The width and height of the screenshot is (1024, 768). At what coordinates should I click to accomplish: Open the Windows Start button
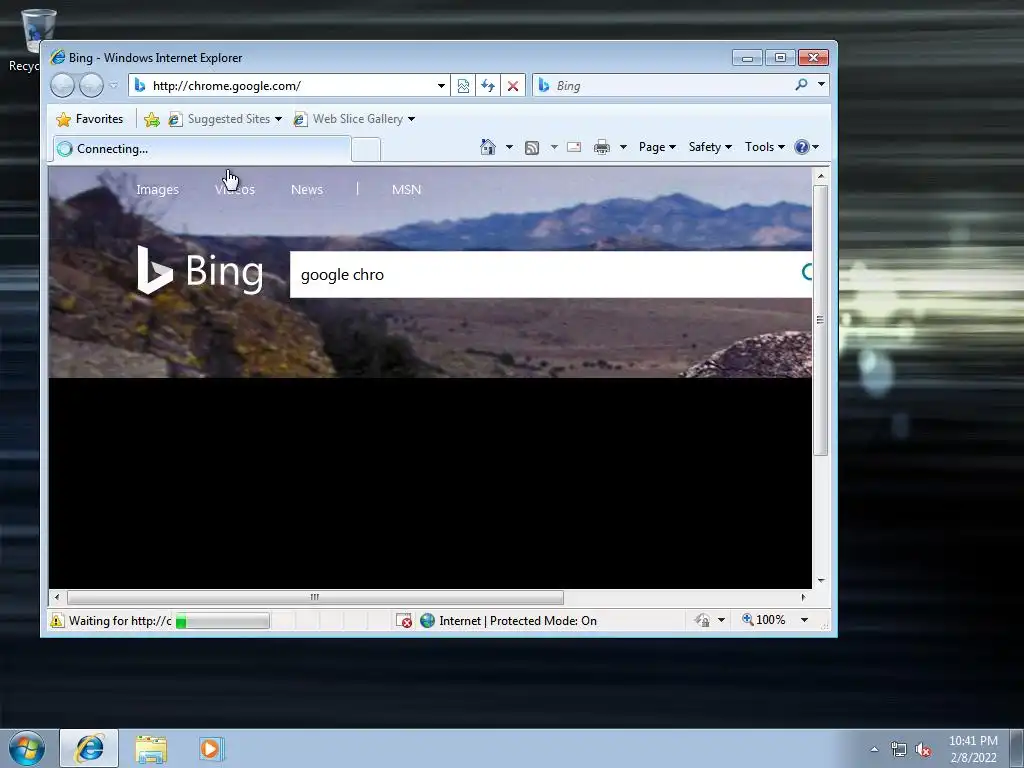(x=27, y=748)
